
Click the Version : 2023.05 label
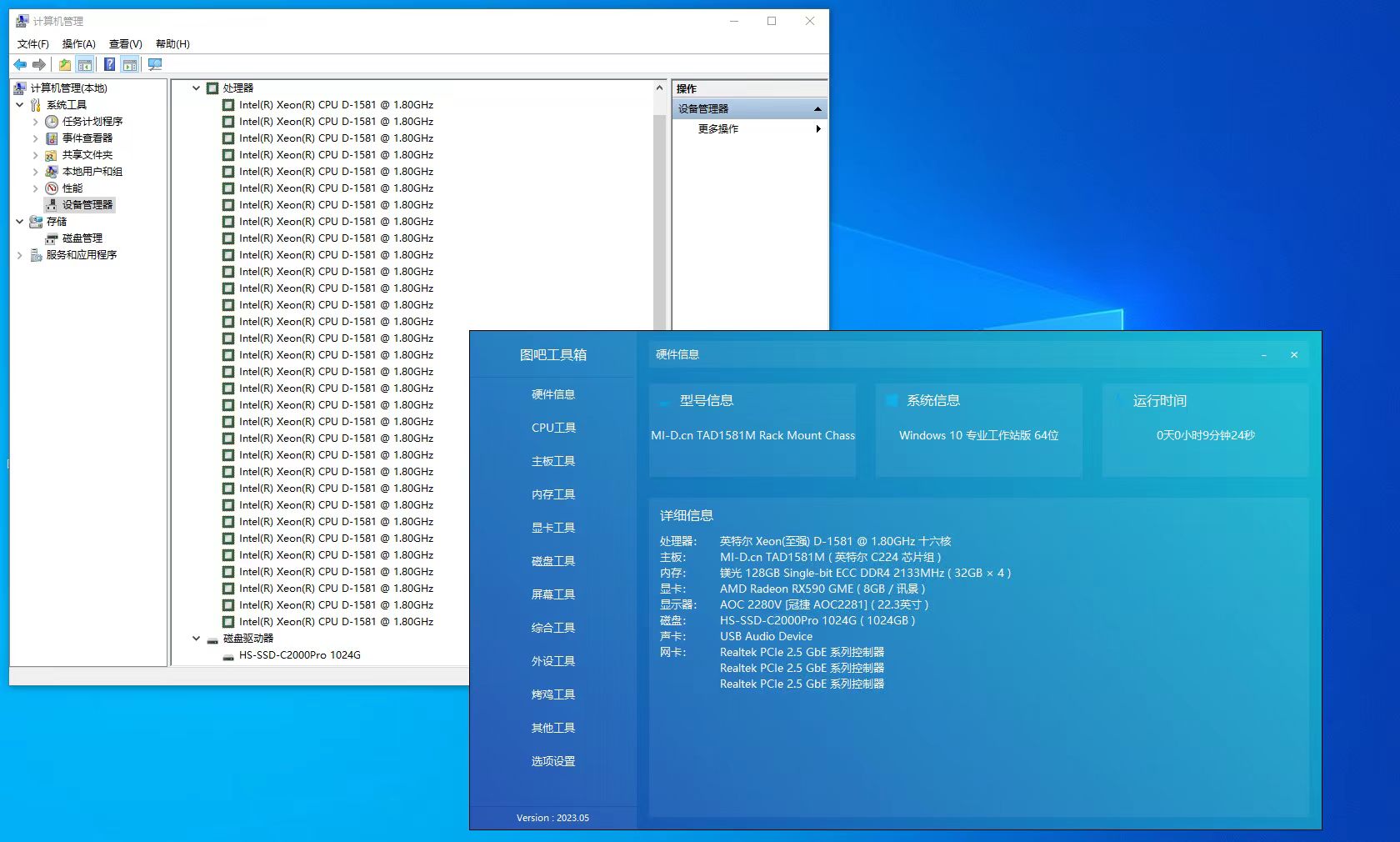pos(552,818)
